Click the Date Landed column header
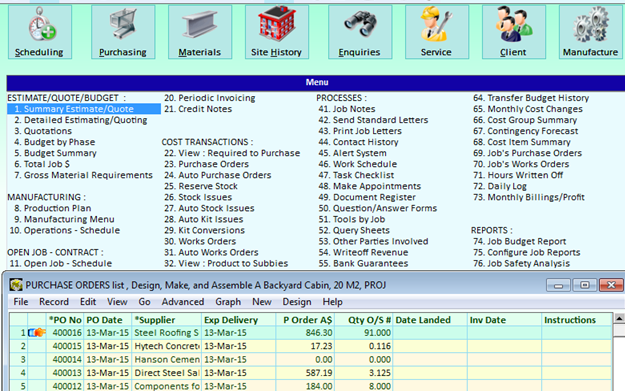 [430, 320]
